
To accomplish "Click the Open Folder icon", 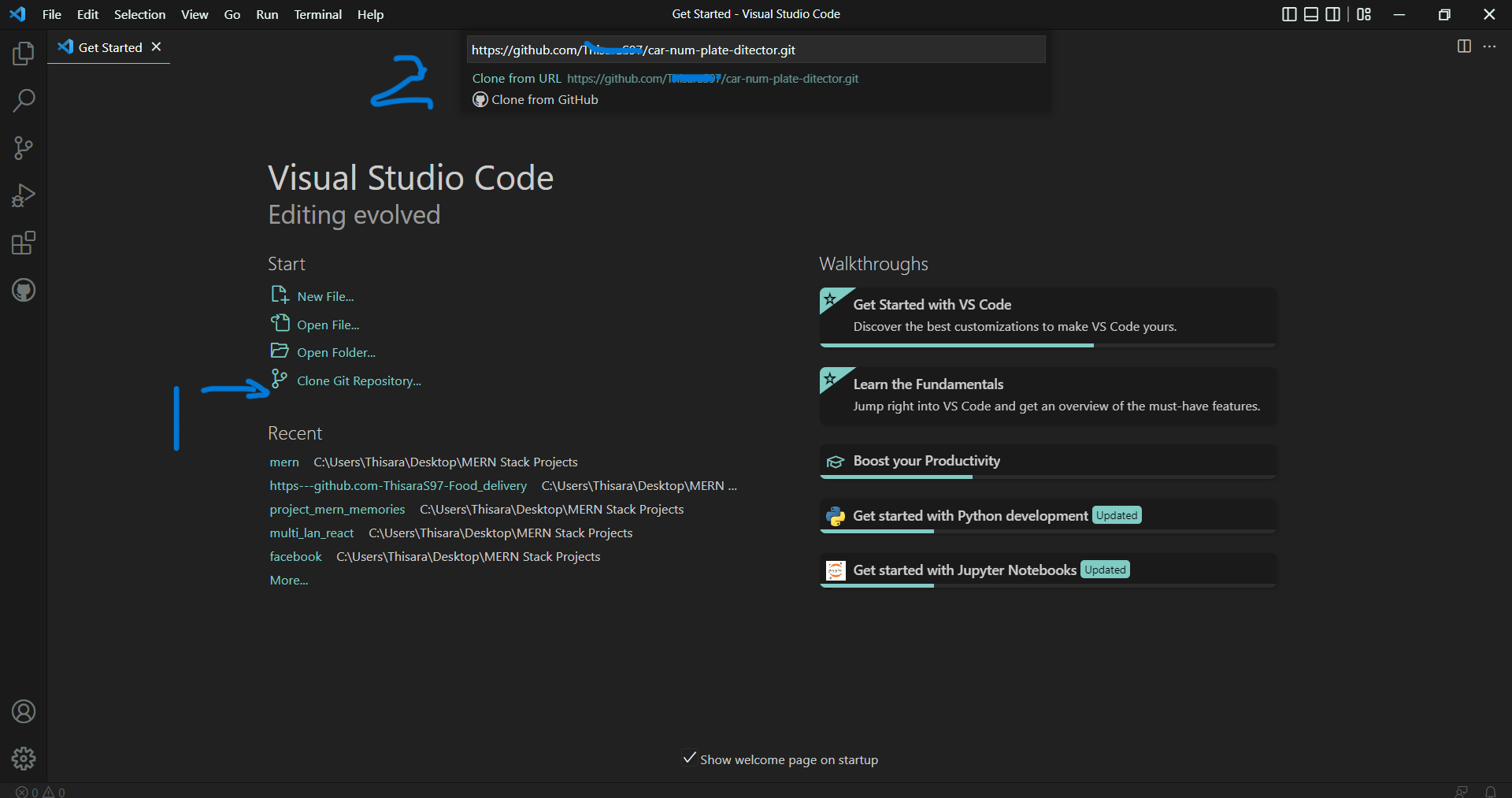I will coord(280,351).
